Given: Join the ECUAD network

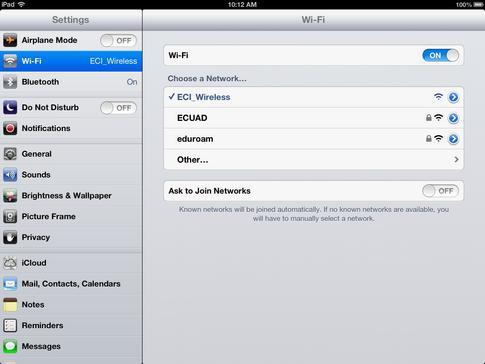Looking at the screenshot, I should pos(313,118).
